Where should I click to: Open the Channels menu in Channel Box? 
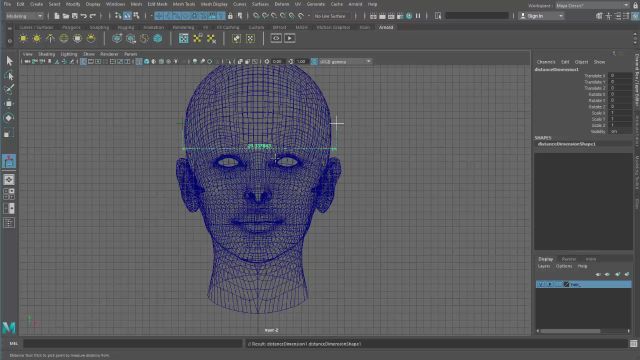tap(546, 62)
